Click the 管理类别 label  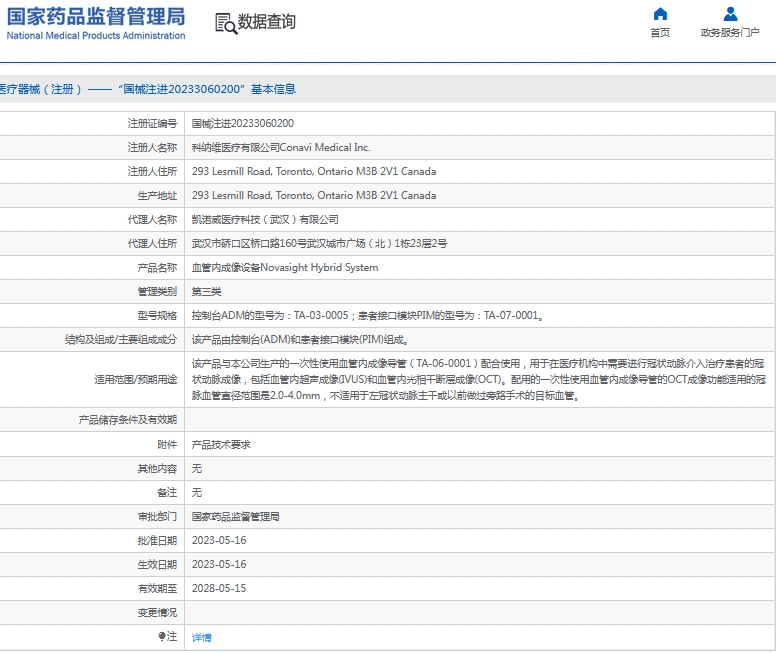coord(157,292)
